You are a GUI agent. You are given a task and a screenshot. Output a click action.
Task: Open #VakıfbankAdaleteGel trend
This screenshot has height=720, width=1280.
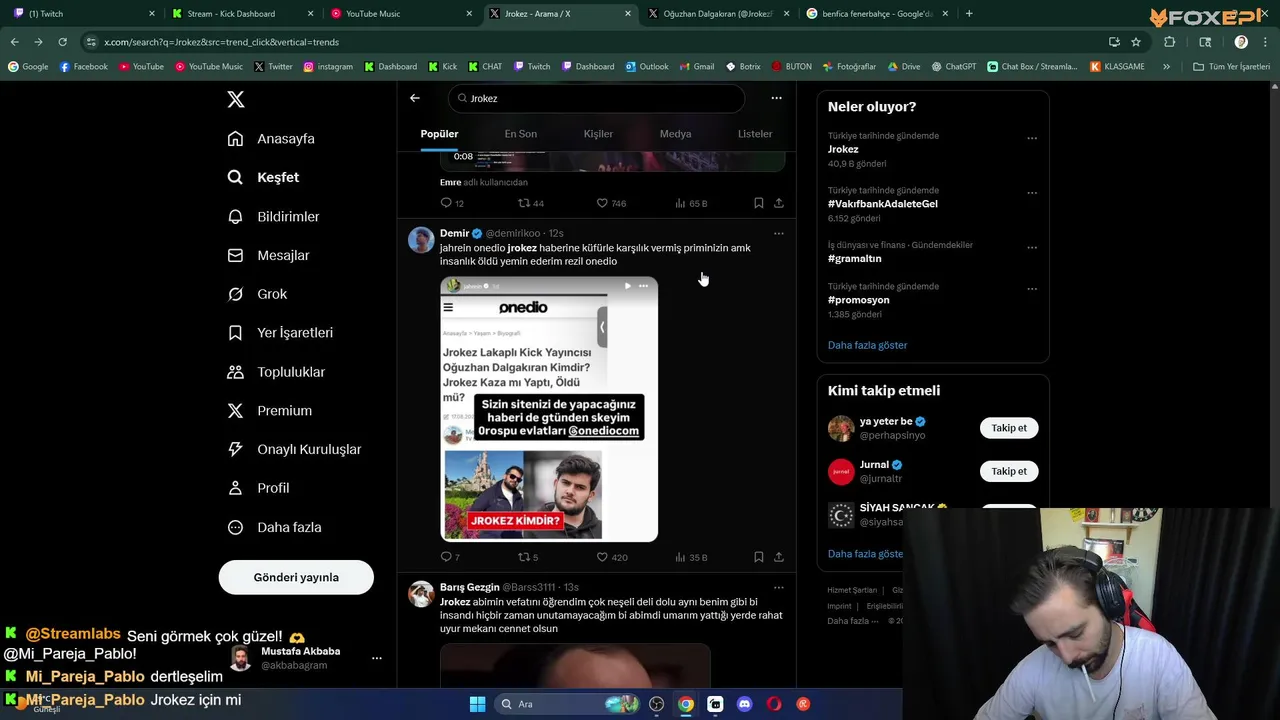tap(882, 204)
